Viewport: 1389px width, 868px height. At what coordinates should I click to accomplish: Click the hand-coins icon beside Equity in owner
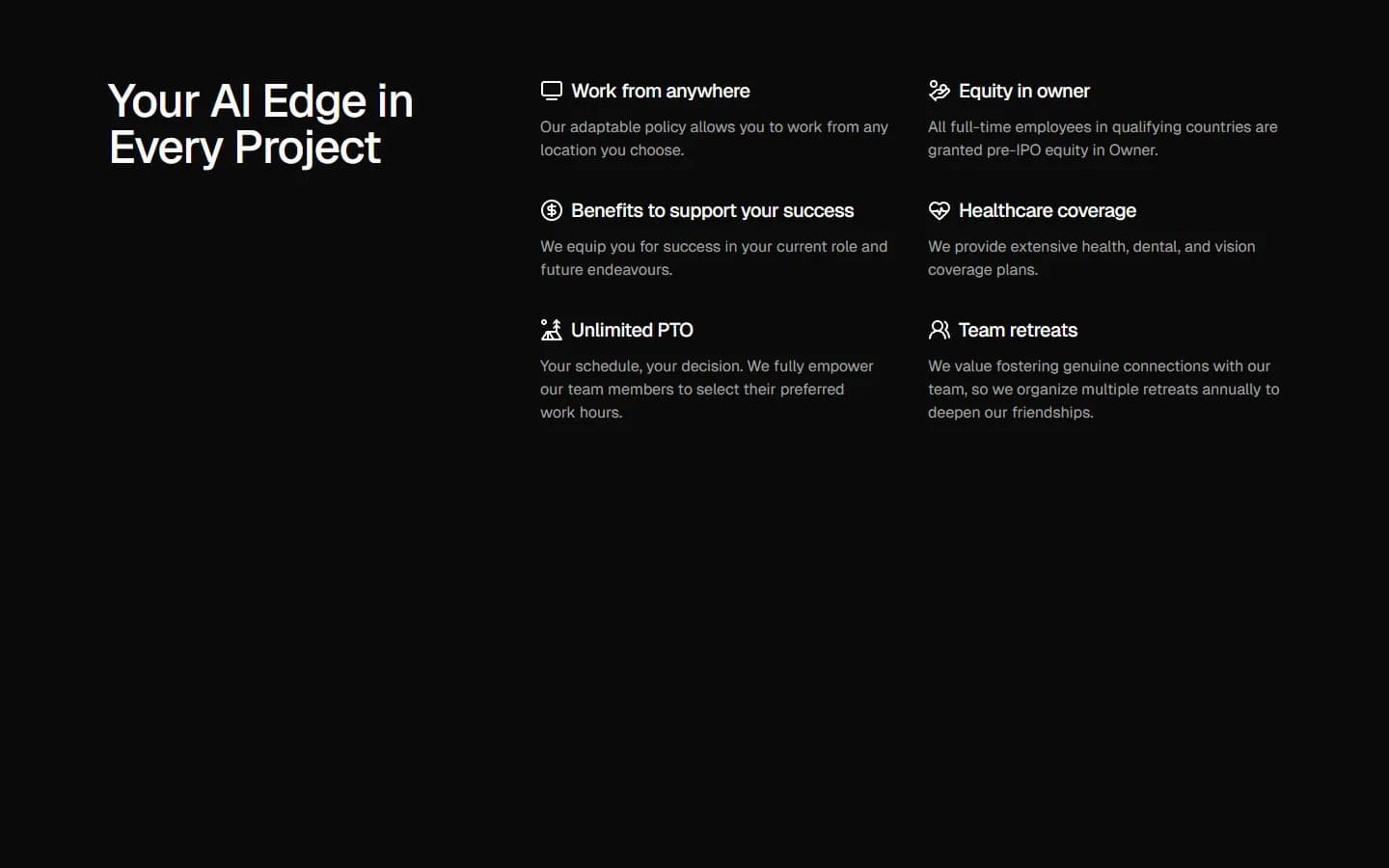click(939, 91)
